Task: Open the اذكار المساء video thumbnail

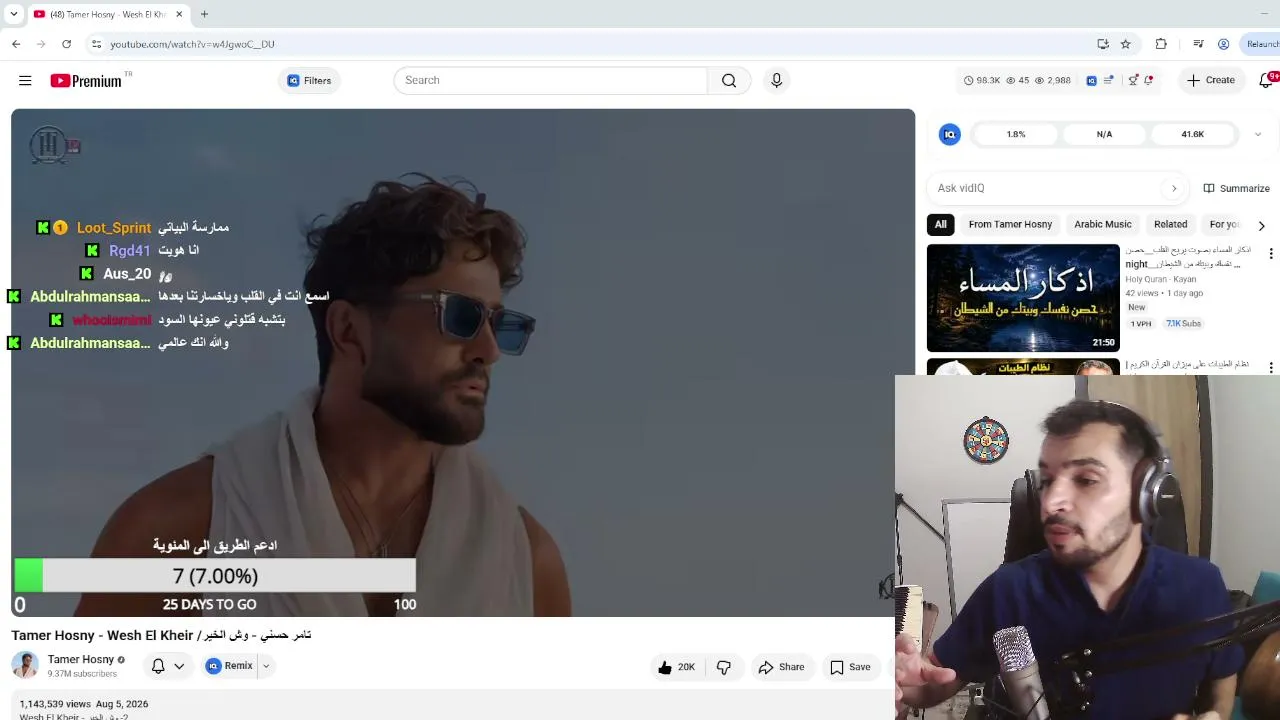Action: 1023,298
